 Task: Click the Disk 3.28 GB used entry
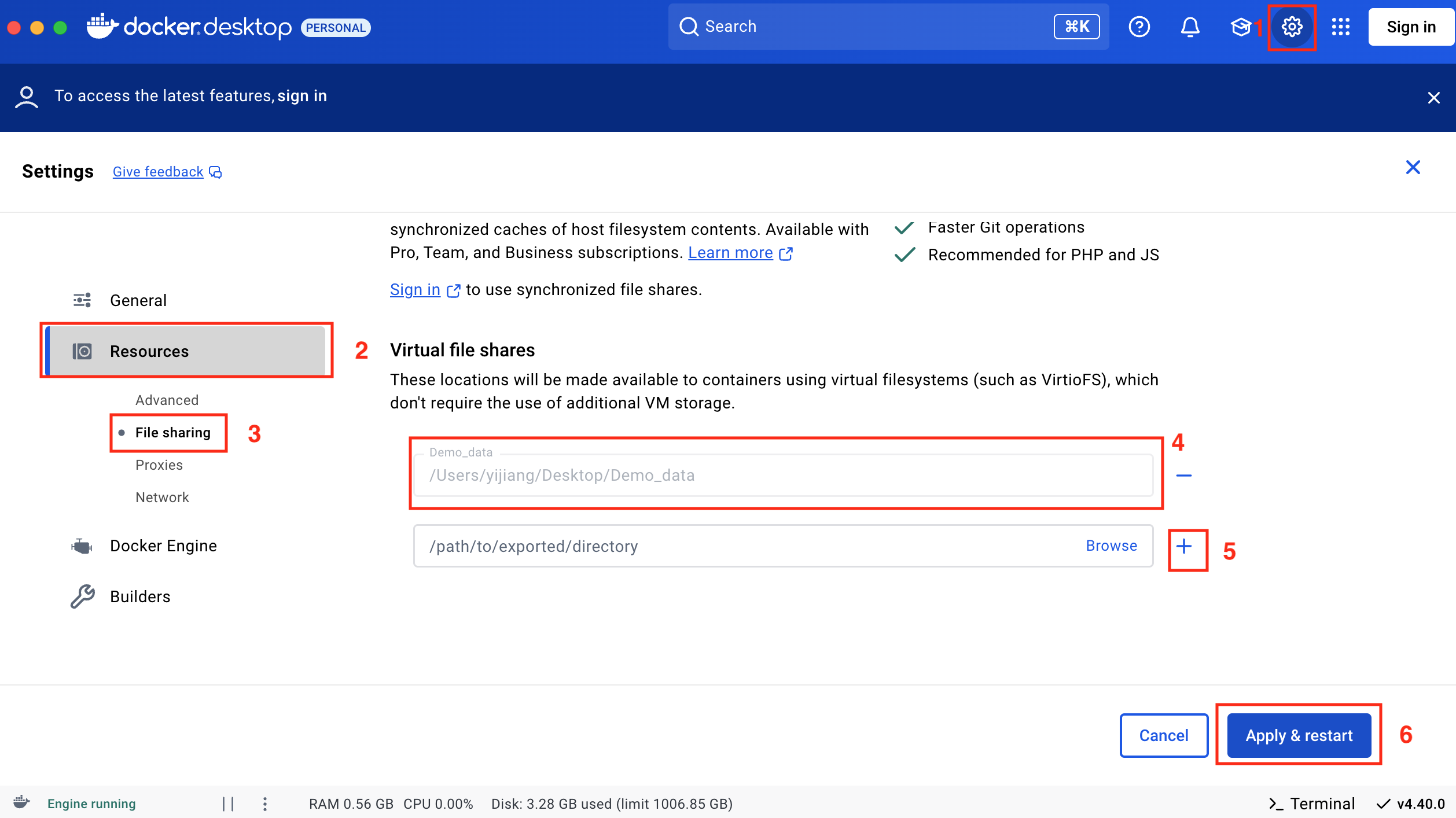tap(612, 804)
